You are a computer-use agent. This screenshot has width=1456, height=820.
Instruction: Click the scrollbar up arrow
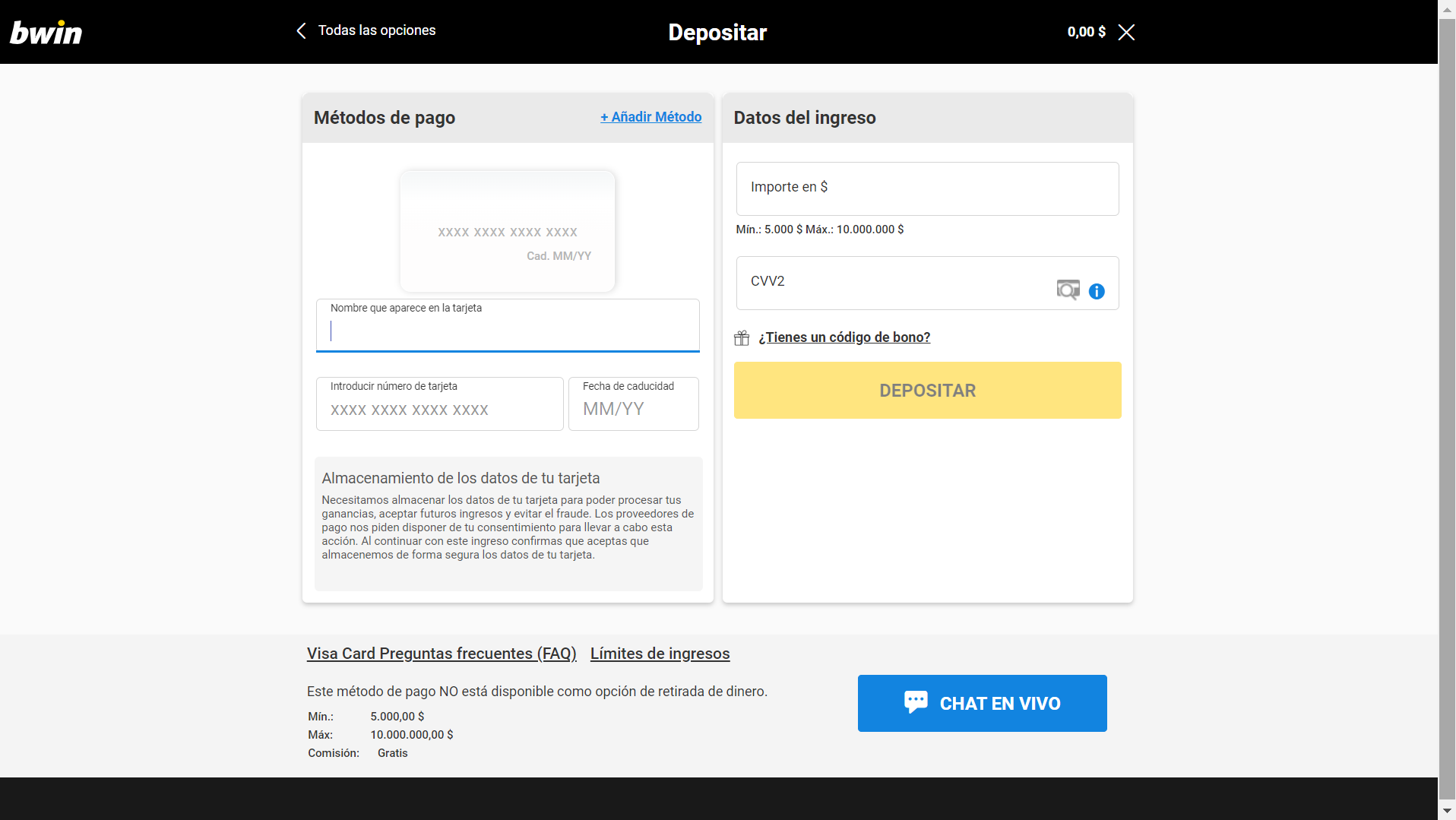pos(1447,9)
